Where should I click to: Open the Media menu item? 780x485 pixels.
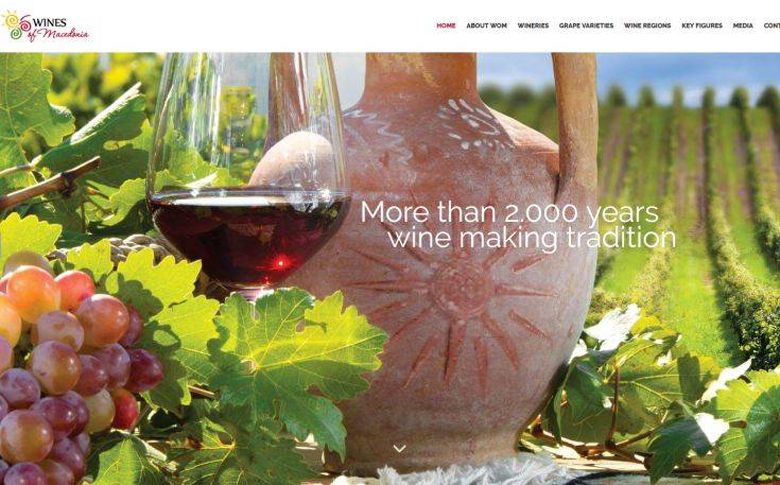(x=743, y=25)
